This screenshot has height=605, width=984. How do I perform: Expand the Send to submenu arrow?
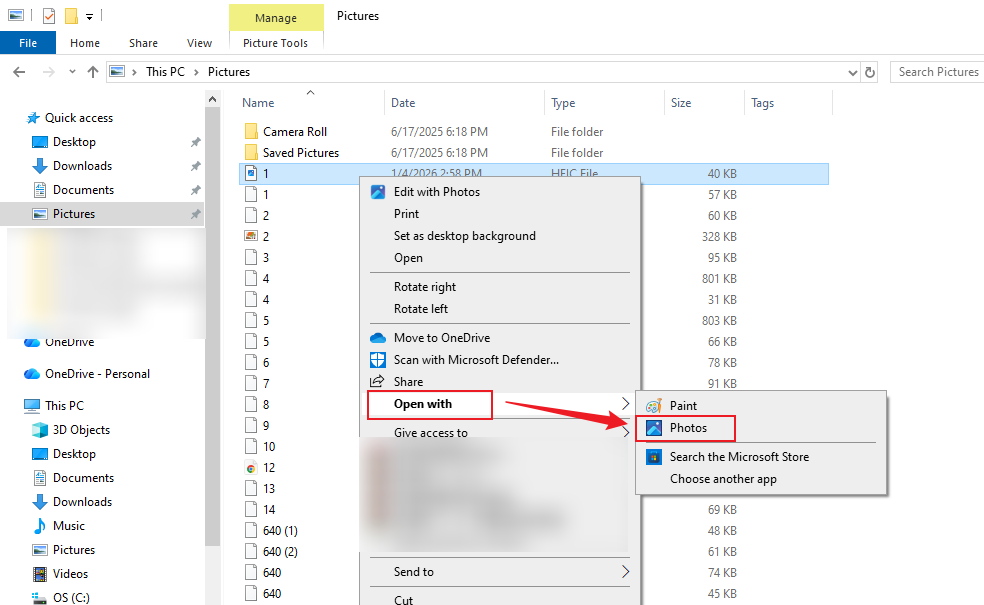[x=626, y=572]
